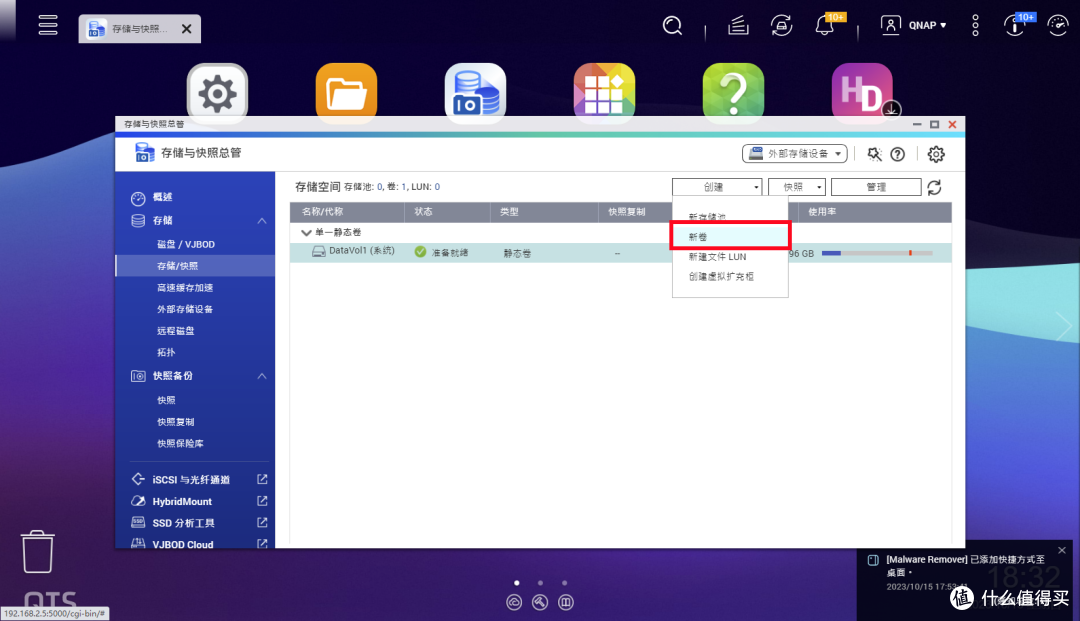Open Help Center question mark desktop icon

click(733, 94)
